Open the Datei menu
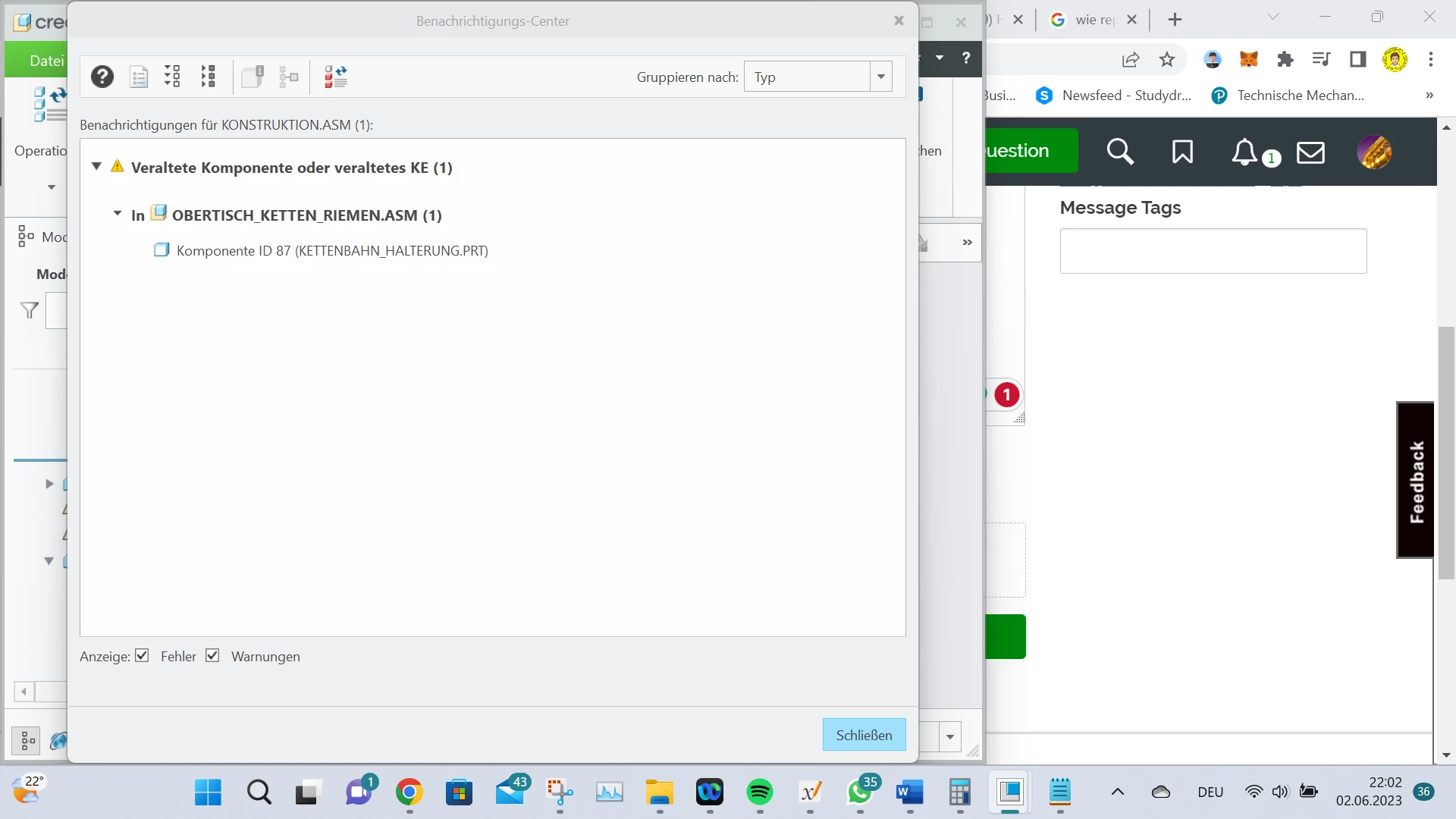1456x819 pixels. point(46,61)
